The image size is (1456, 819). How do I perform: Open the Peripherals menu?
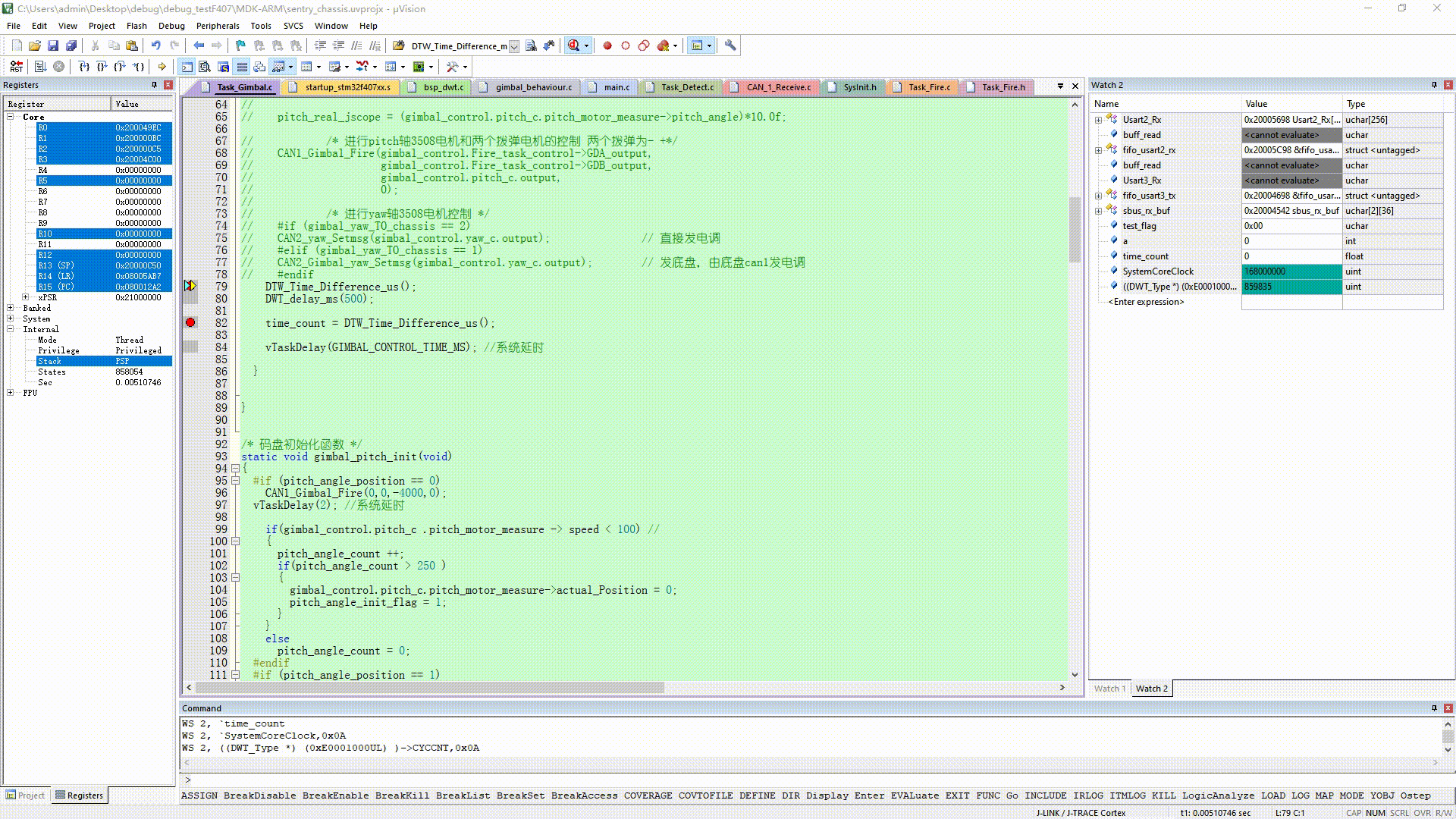217,26
